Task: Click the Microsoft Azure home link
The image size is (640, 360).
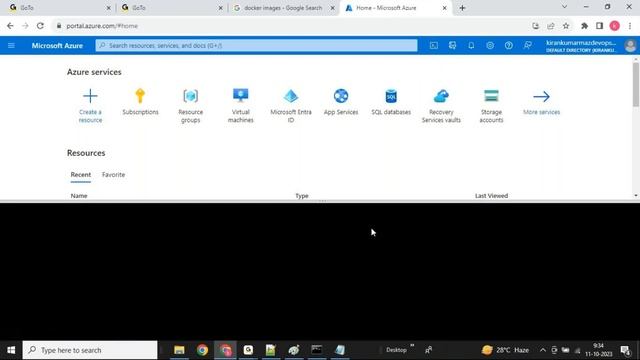Action: (57, 46)
